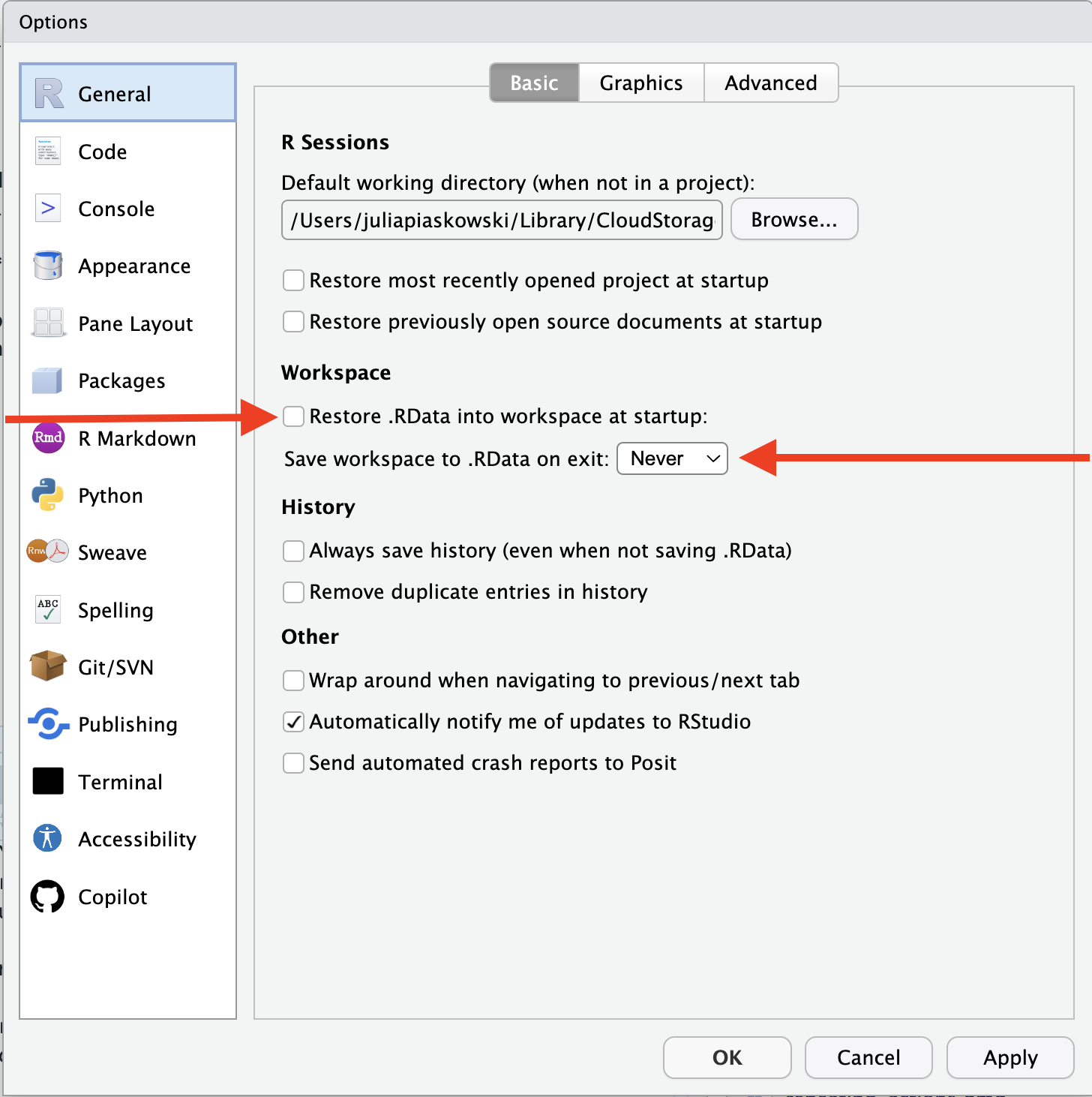
Task: Switch to the Graphics tab
Action: [x=641, y=83]
